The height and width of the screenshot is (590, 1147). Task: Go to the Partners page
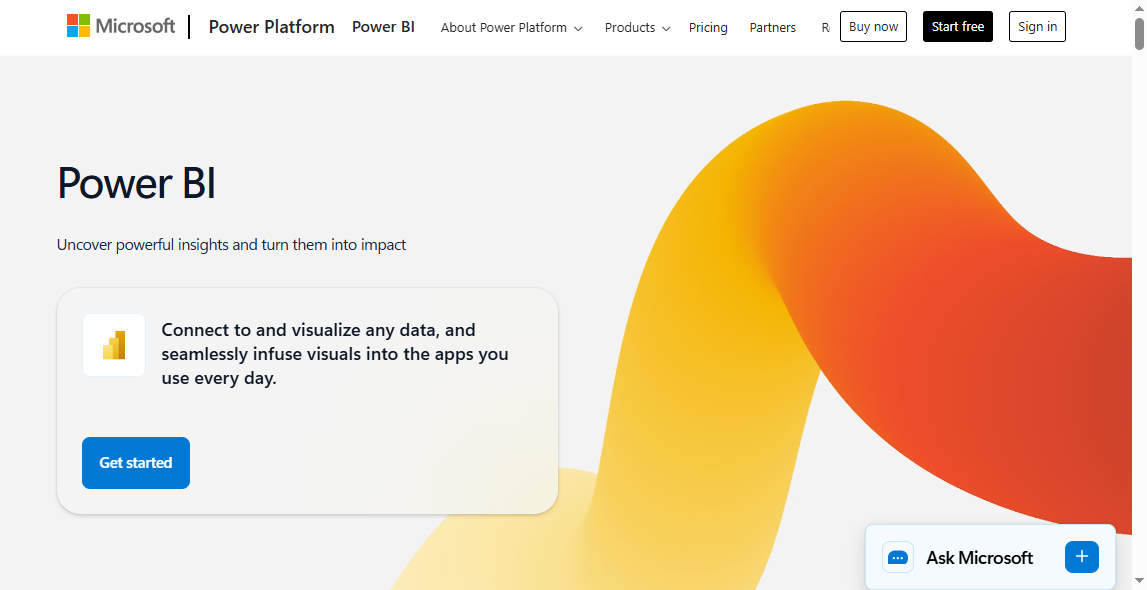772,28
